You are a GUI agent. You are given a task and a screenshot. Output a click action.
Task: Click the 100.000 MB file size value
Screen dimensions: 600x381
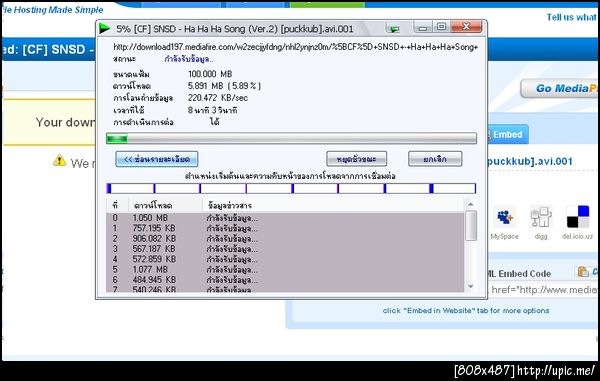pyautogui.click(x=210, y=74)
